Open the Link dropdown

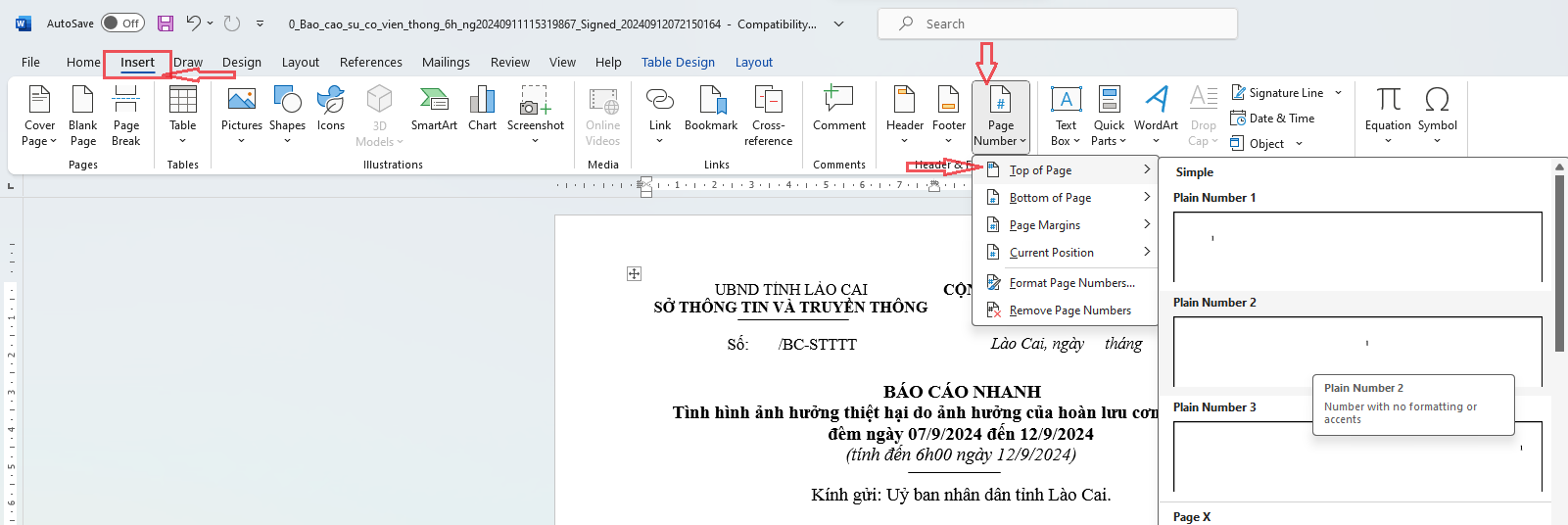(660, 116)
